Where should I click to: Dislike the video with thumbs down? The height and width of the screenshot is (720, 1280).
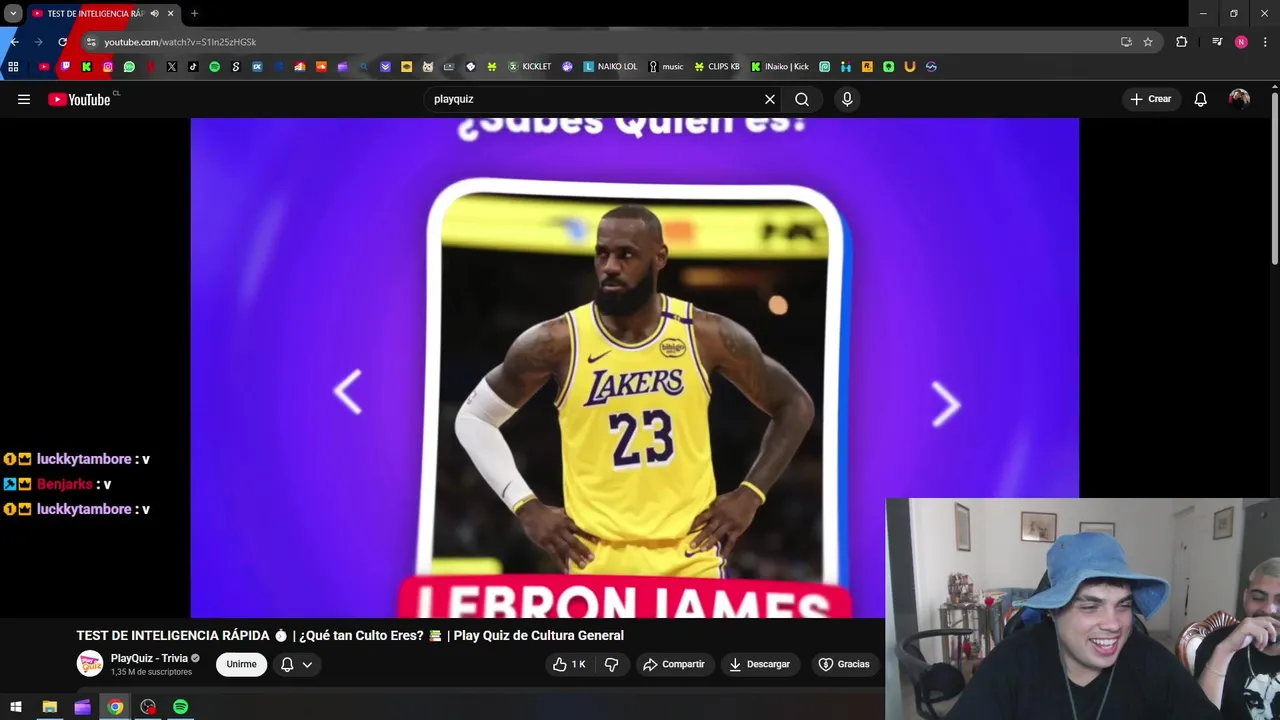pyautogui.click(x=612, y=664)
